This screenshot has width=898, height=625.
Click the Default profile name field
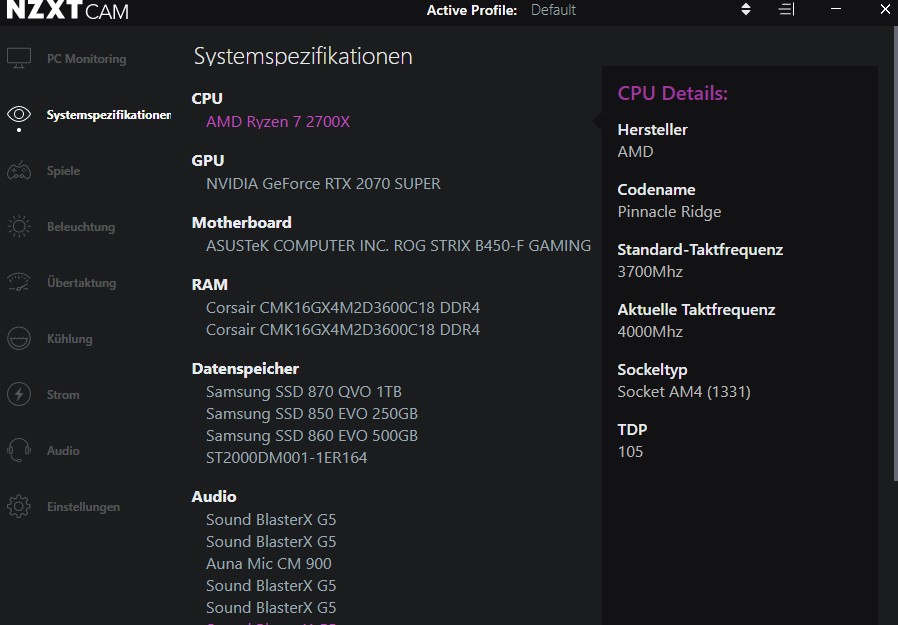click(x=553, y=10)
